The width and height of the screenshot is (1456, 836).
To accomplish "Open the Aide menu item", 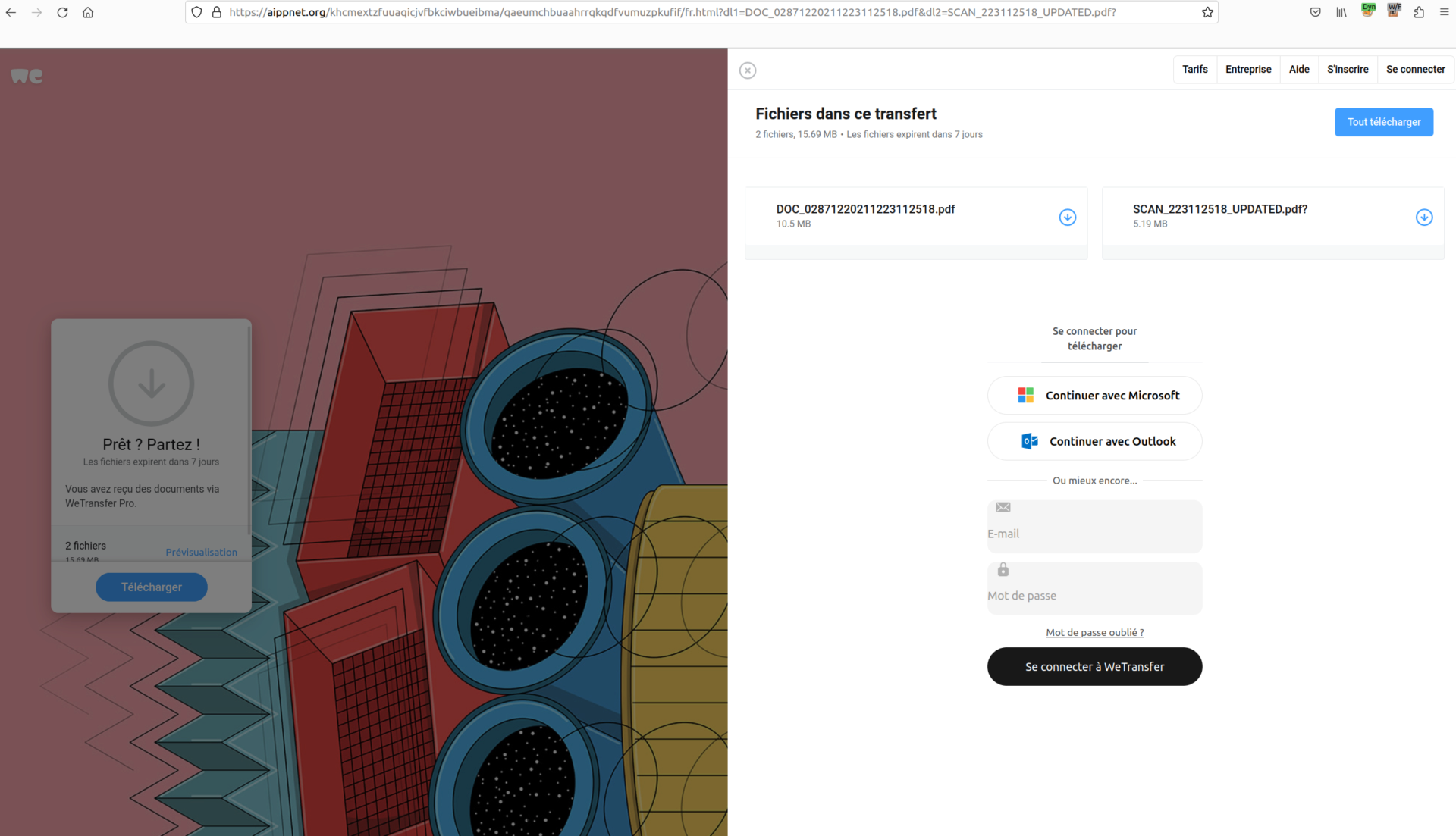I will click(x=1299, y=69).
